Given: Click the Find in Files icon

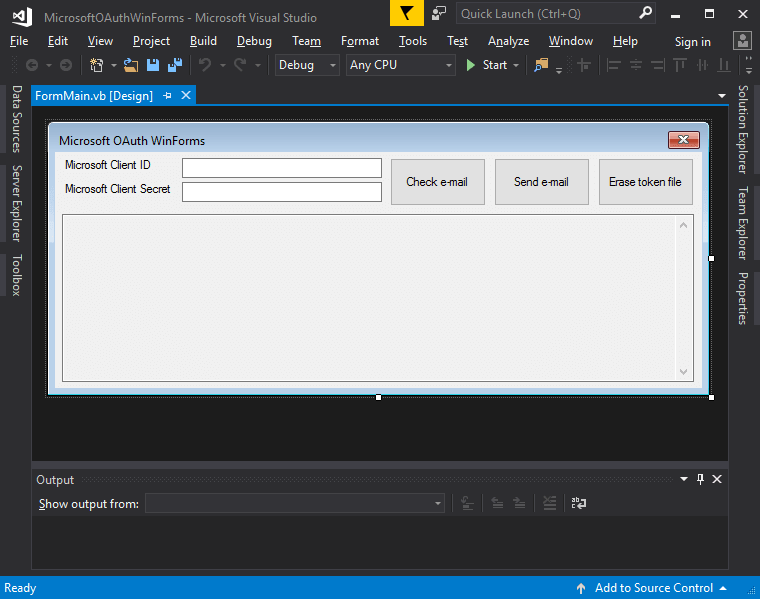Looking at the screenshot, I should pos(541,65).
